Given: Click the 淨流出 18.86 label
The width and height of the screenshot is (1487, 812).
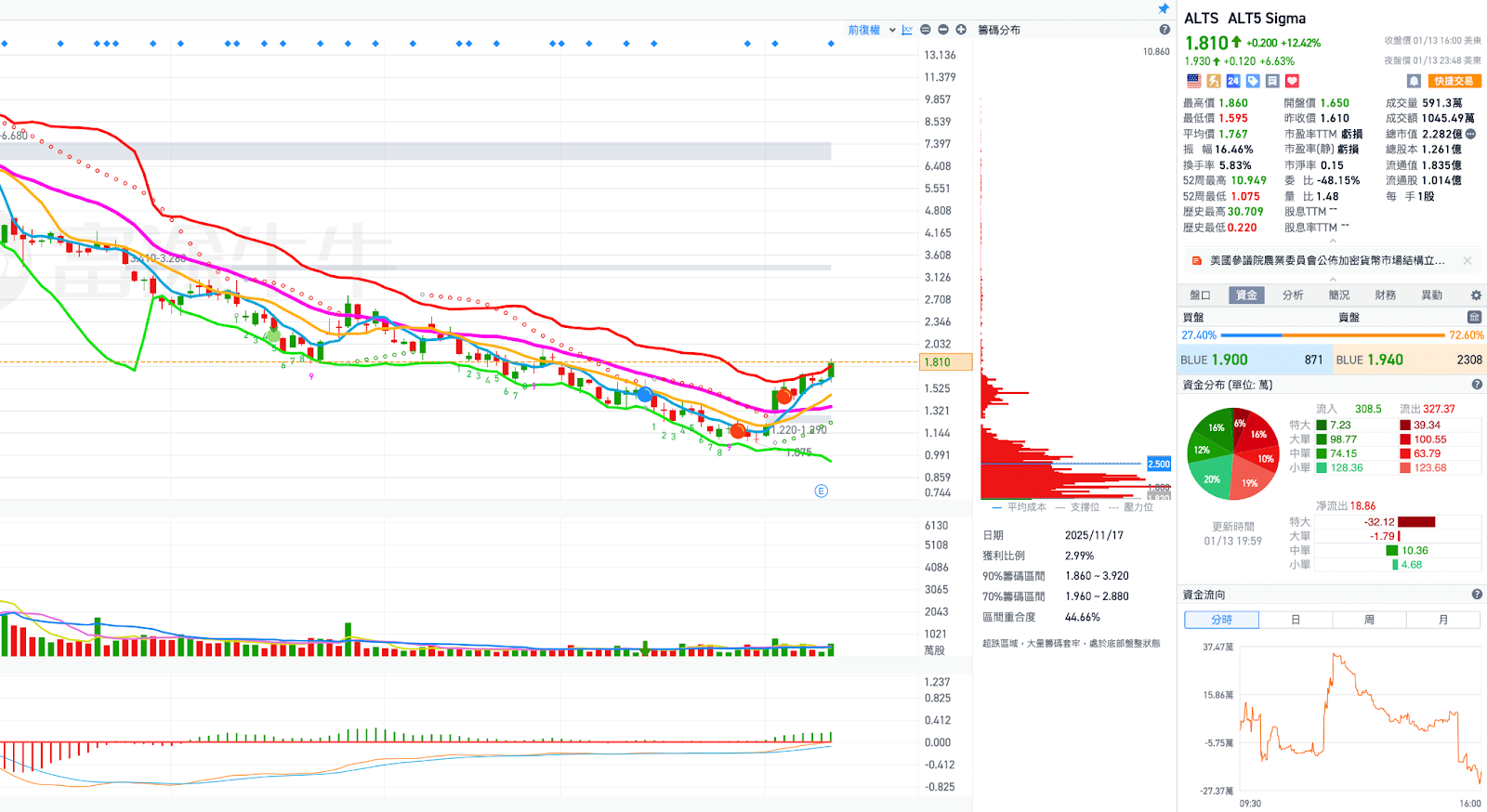Looking at the screenshot, I should [x=1346, y=506].
